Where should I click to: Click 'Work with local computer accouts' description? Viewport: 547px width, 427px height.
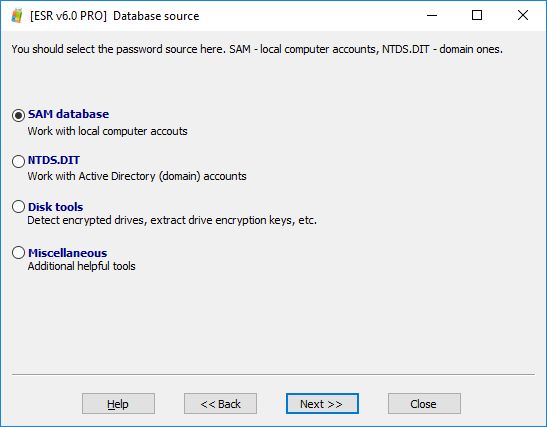tap(107, 131)
